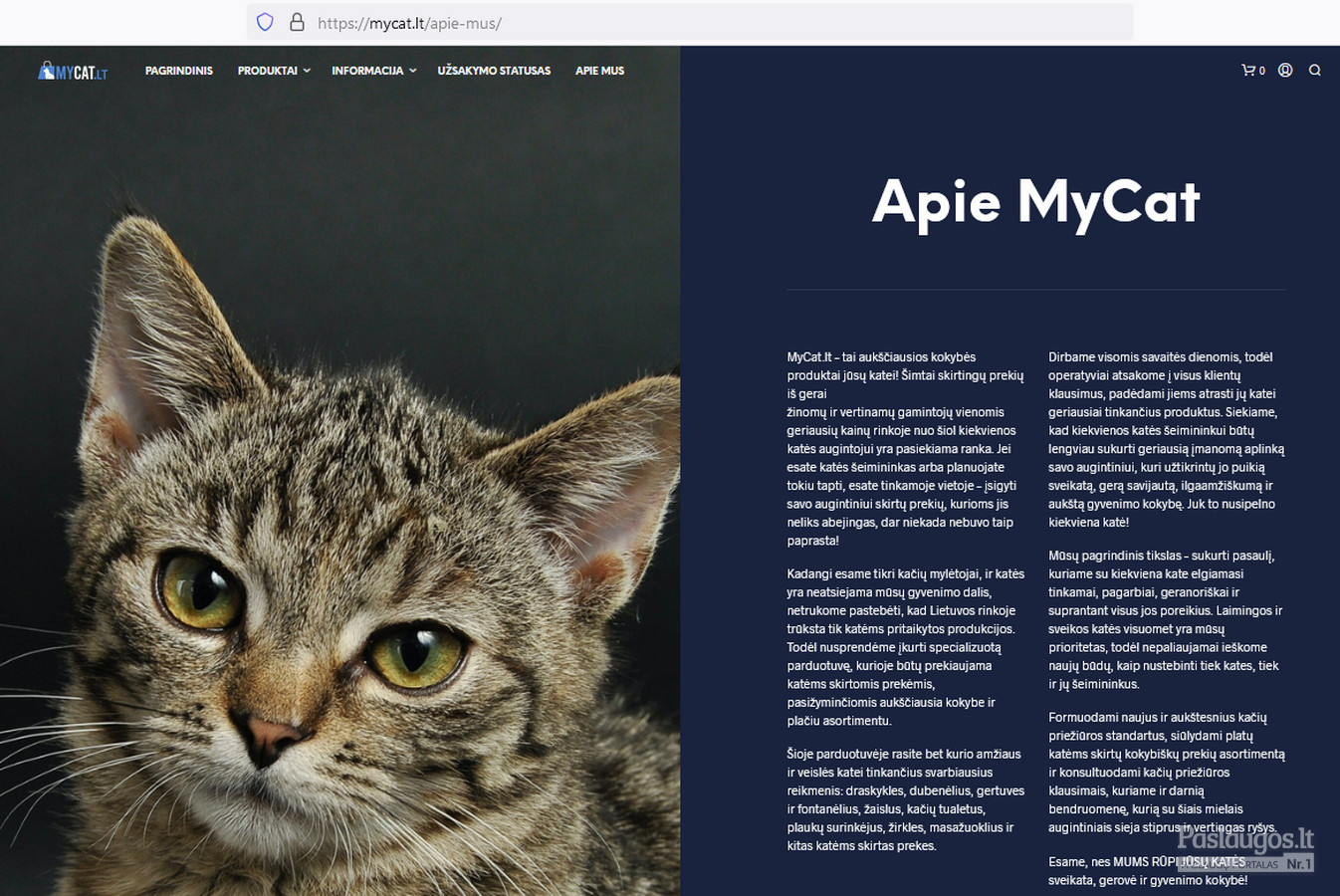Click the text 'Esame, nes MUMS RŪPI JŪSŲ KATĖS'
Viewport: 1340px width, 896px height.
1147,862
